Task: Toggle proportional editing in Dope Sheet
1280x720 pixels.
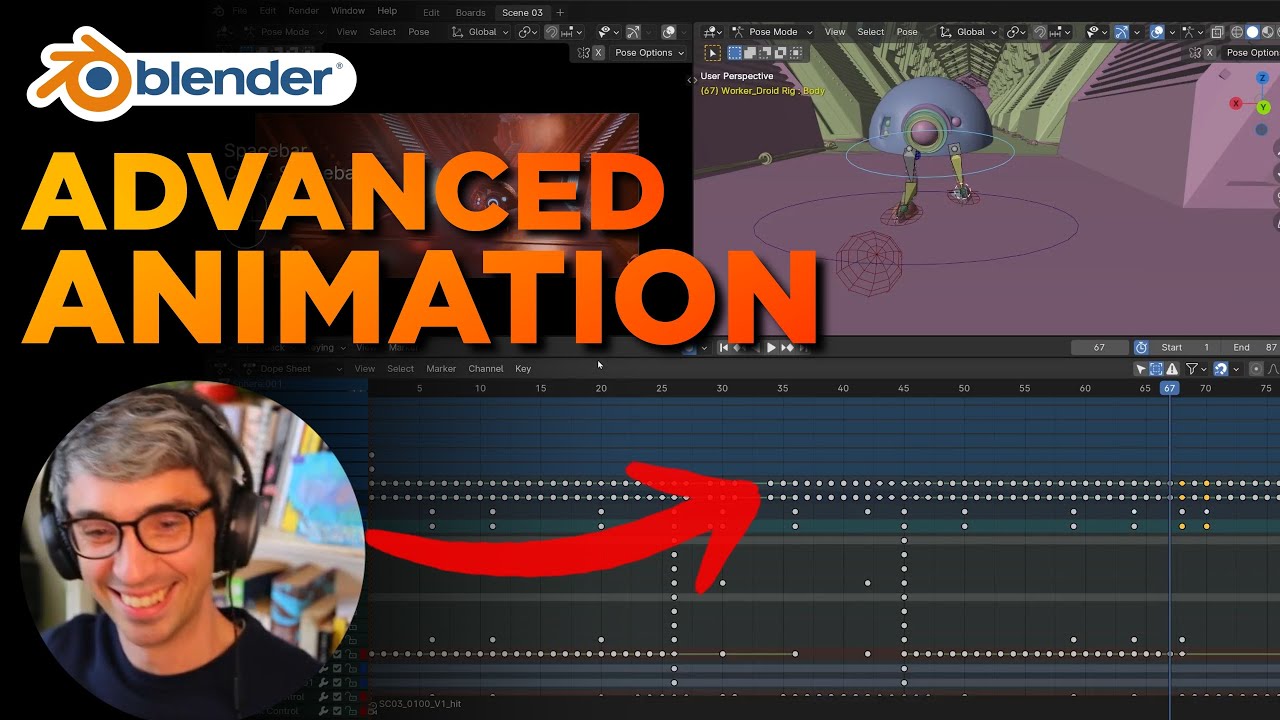Action: coord(1257,369)
